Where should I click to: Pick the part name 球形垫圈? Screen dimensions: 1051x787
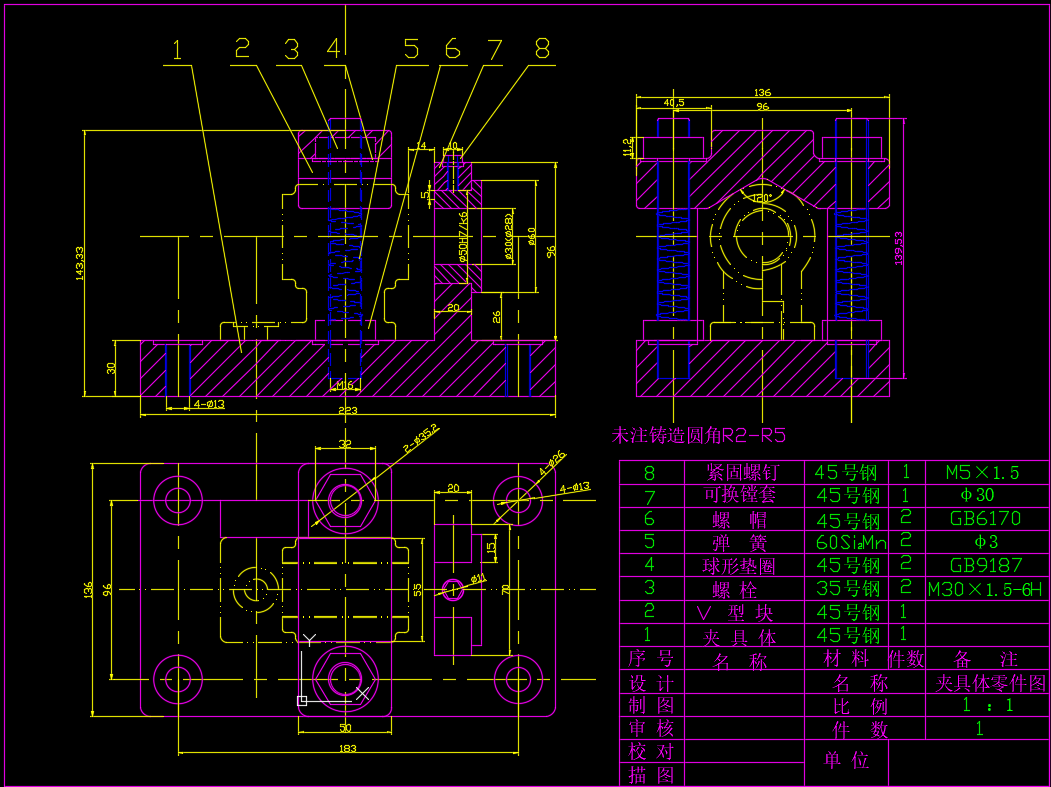(x=739, y=566)
